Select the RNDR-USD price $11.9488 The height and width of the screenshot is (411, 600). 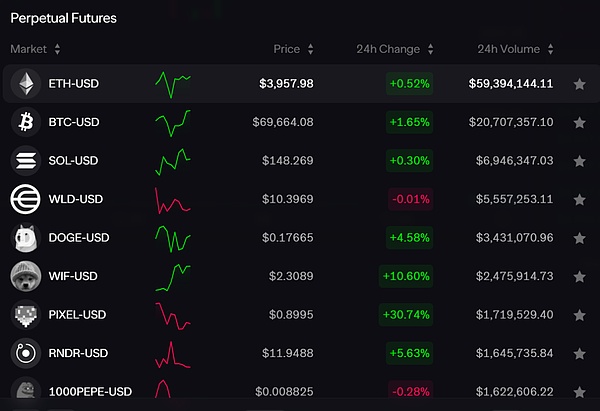[x=287, y=353]
